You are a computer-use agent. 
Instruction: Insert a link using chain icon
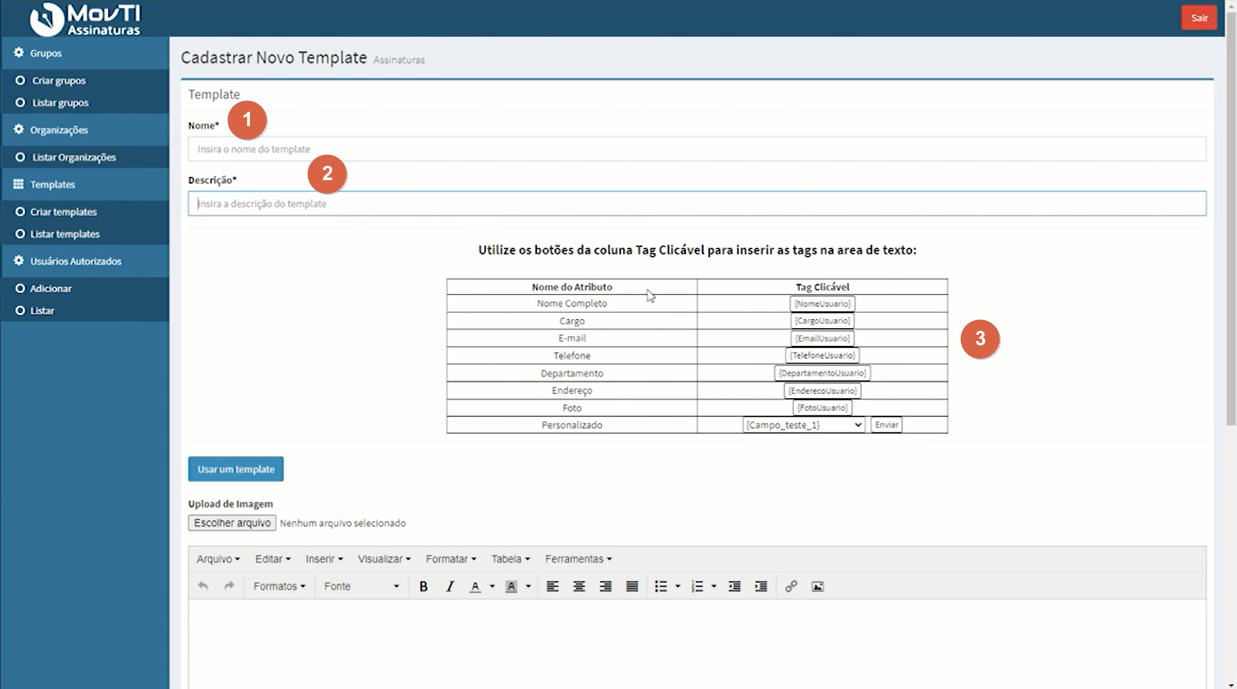click(791, 587)
